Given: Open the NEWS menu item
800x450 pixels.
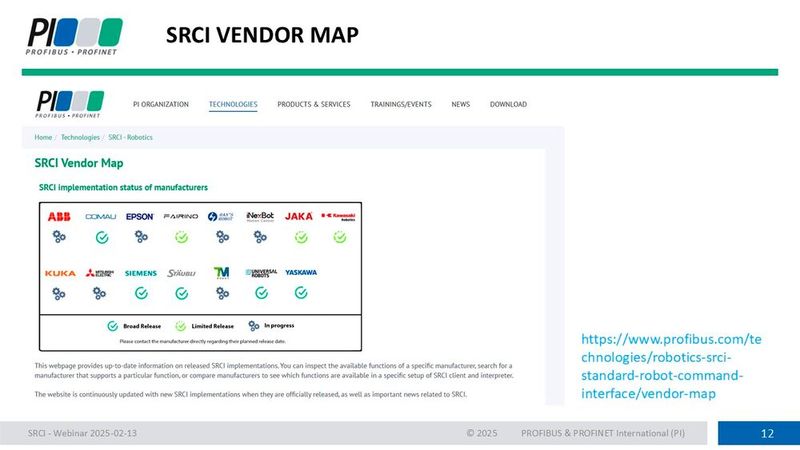Looking at the screenshot, I should tap(461, 104).
